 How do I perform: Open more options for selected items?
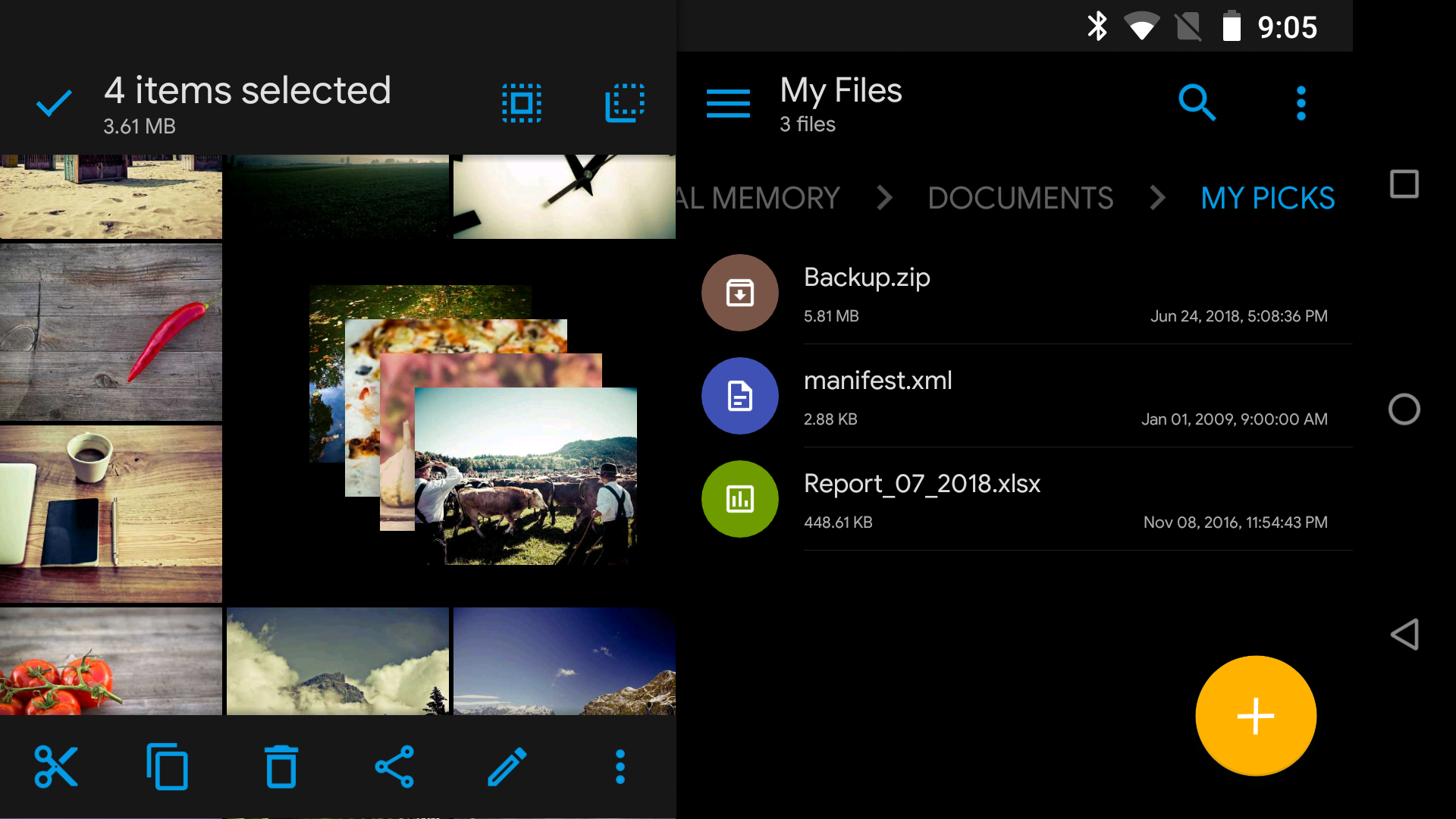(620, 766)
